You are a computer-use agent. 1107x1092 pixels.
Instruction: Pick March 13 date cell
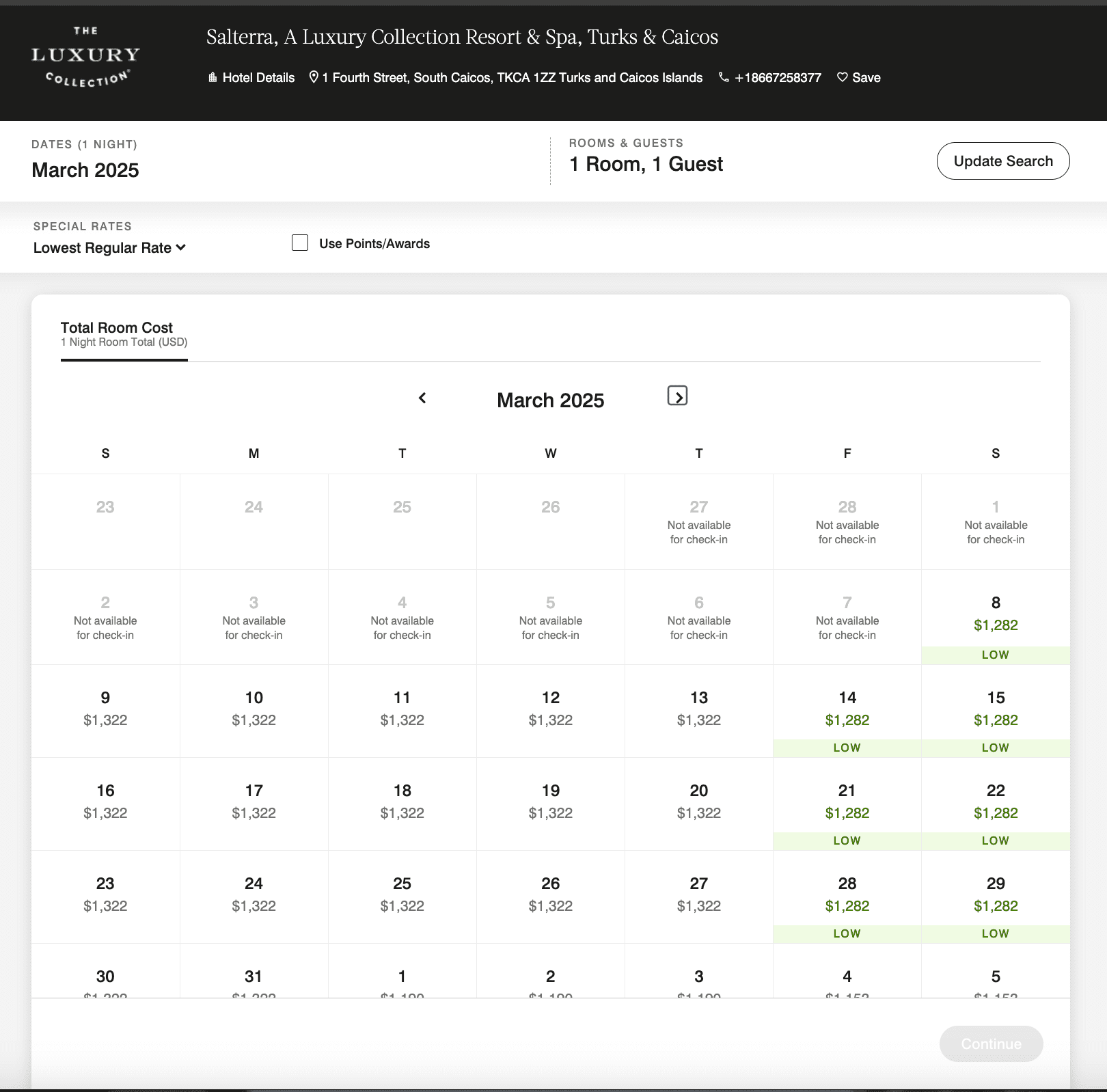tap(699, 711)
